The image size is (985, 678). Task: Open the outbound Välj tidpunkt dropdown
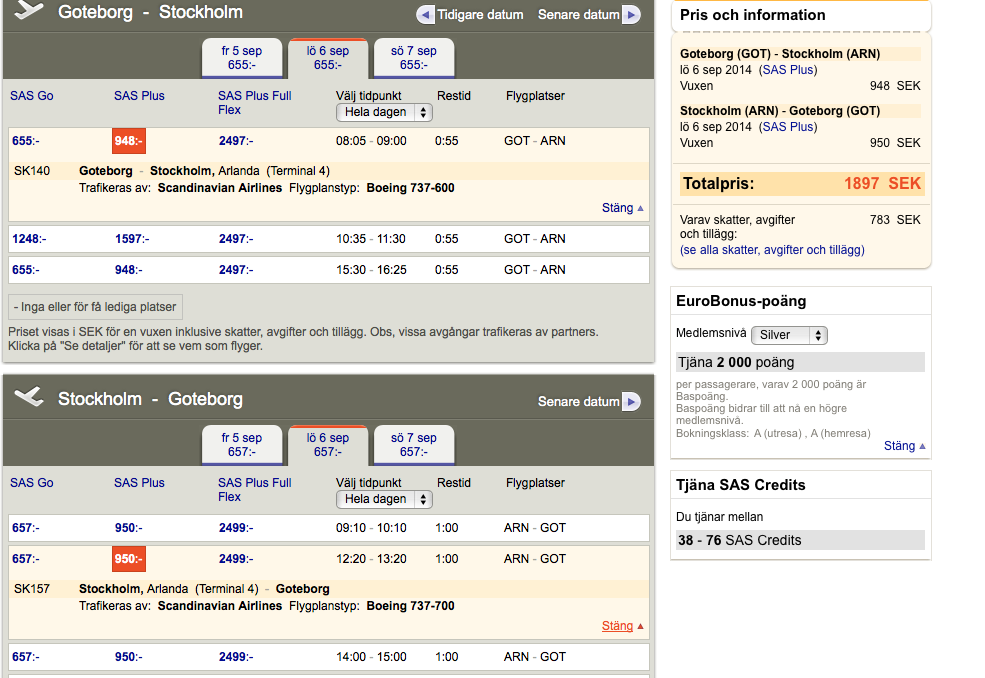(384, 113)
